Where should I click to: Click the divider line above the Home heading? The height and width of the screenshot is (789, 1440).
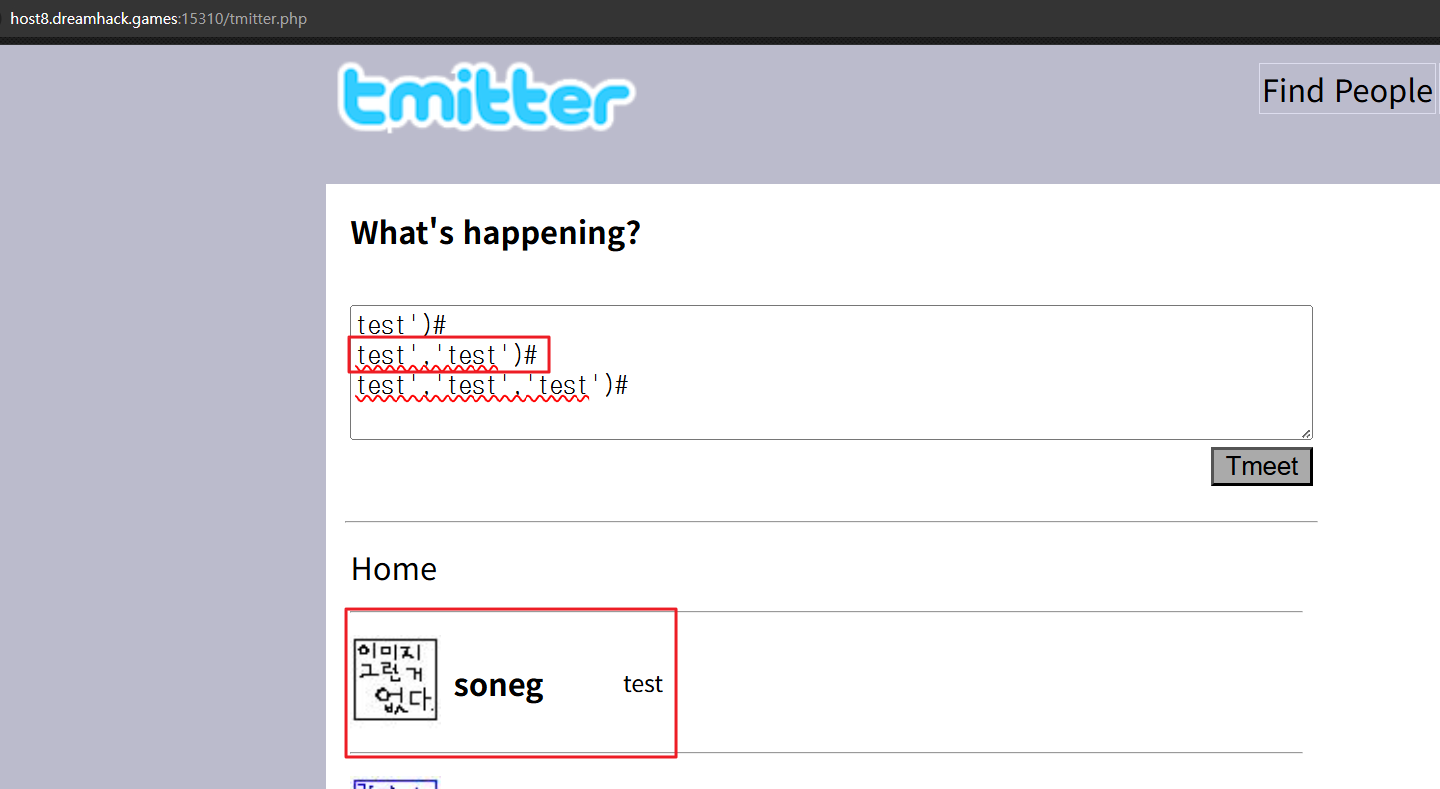click(830, 522)
